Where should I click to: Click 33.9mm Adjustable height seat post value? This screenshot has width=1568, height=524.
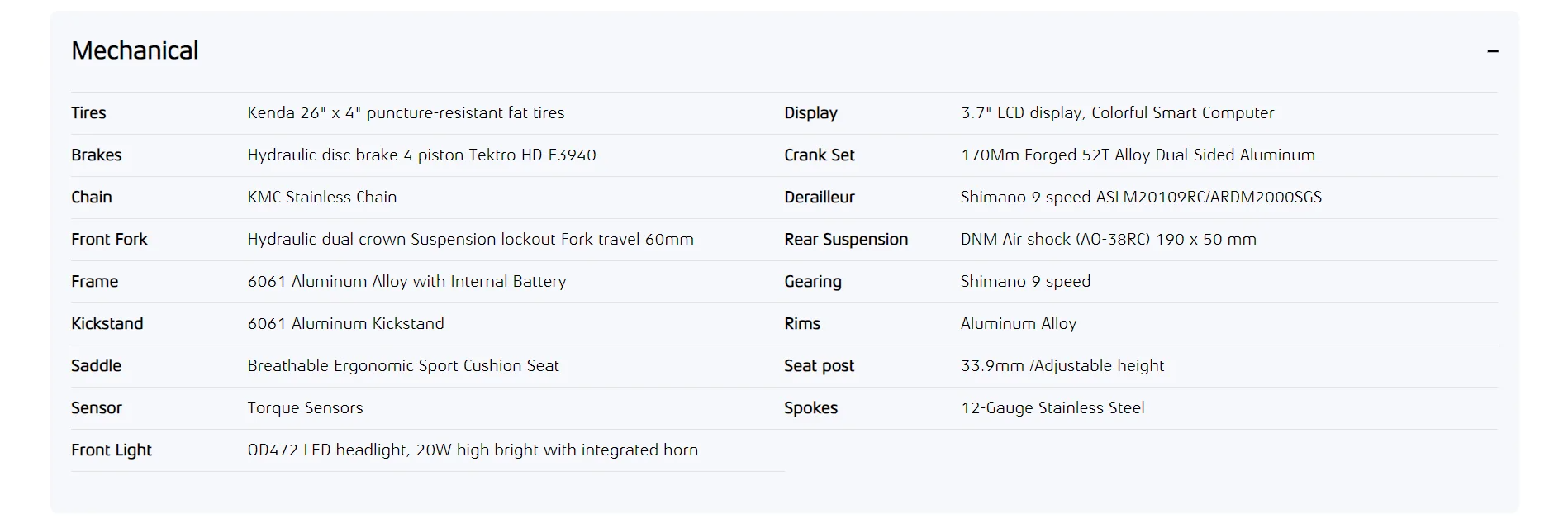1062,365
